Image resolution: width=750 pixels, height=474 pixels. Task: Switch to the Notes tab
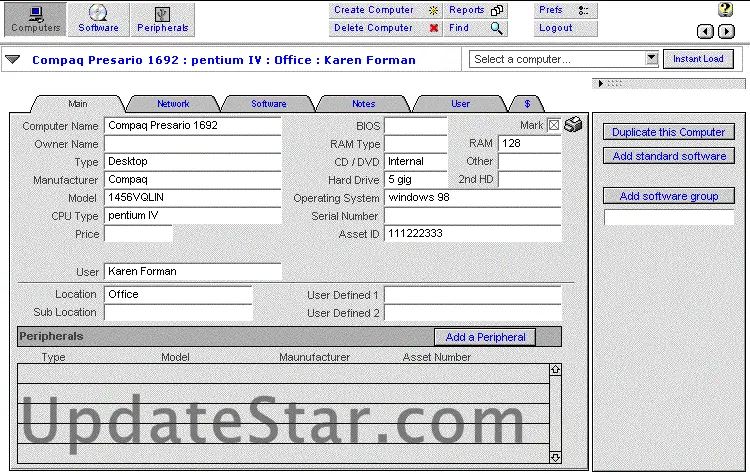pos(364,104)
